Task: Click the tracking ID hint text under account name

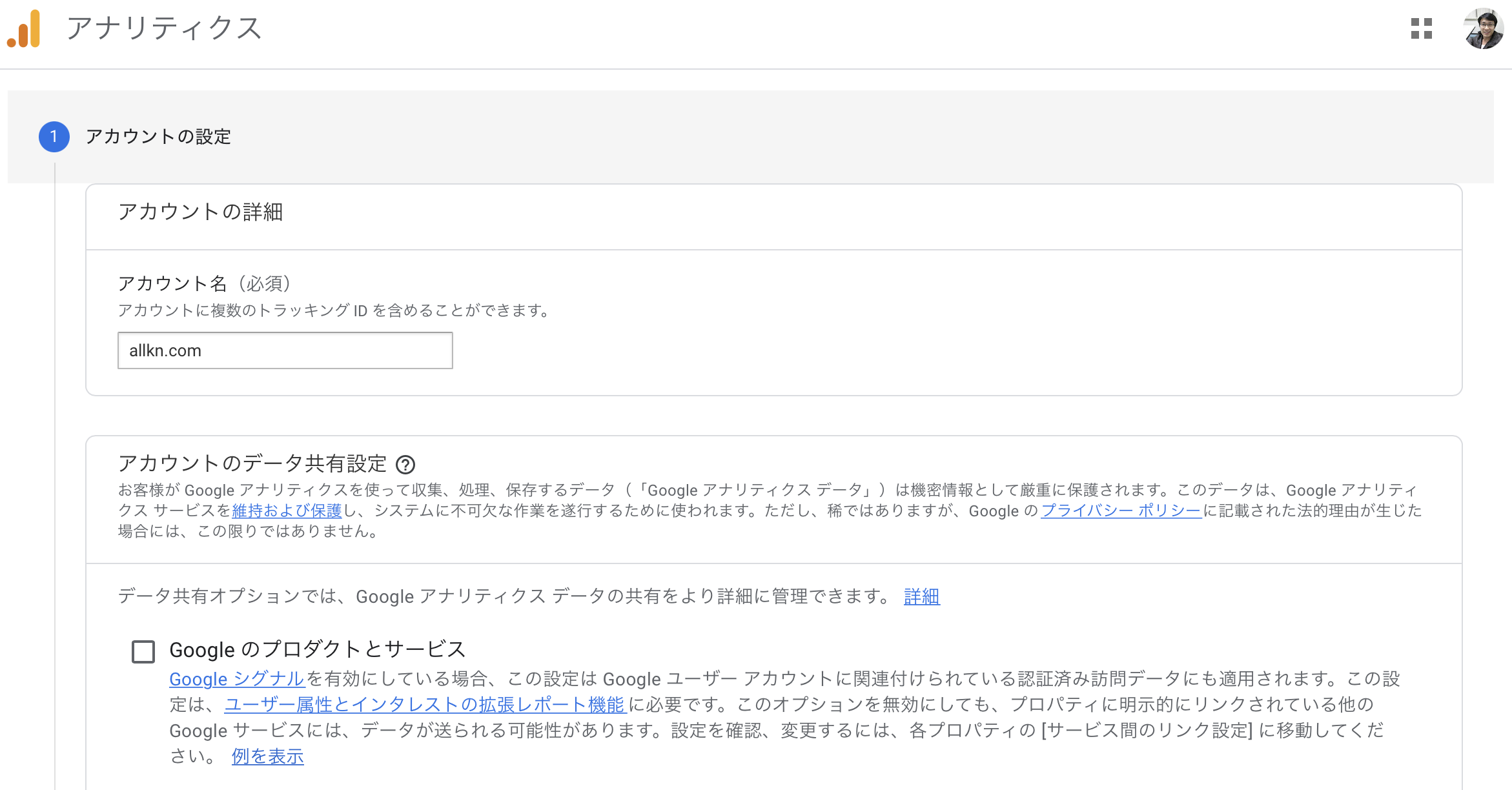Action: [x=334, y=310]
